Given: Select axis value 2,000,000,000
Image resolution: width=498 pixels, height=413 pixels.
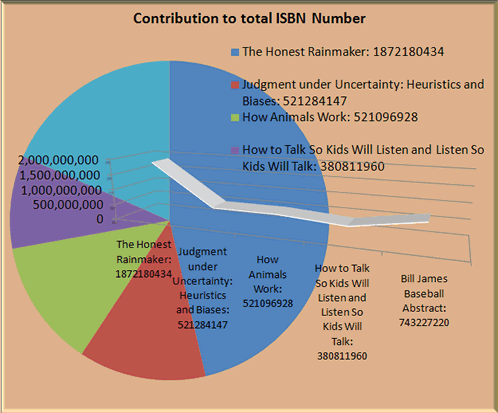Looking at the screenshot, I should click(x=58, y=160).
